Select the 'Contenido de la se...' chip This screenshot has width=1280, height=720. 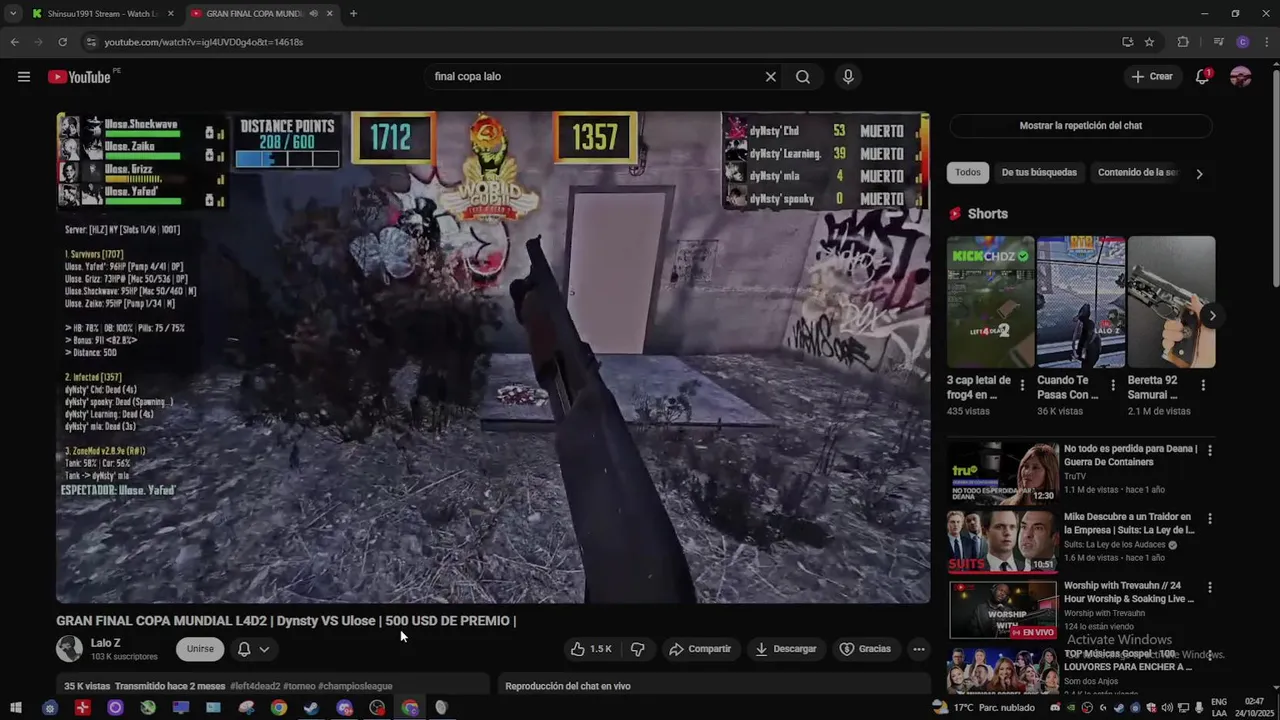click(x=1138, y=173)
